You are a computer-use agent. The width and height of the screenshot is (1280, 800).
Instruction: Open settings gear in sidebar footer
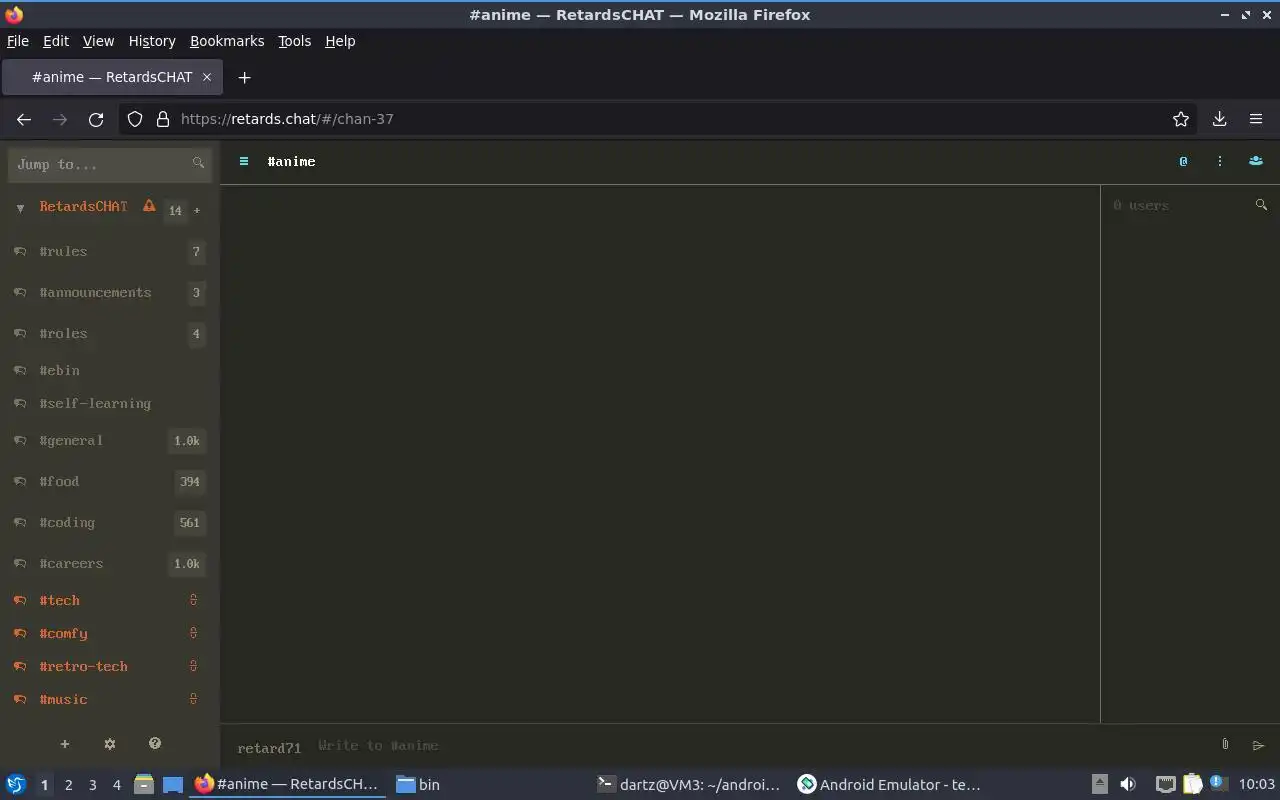click(x=110, y=744)
